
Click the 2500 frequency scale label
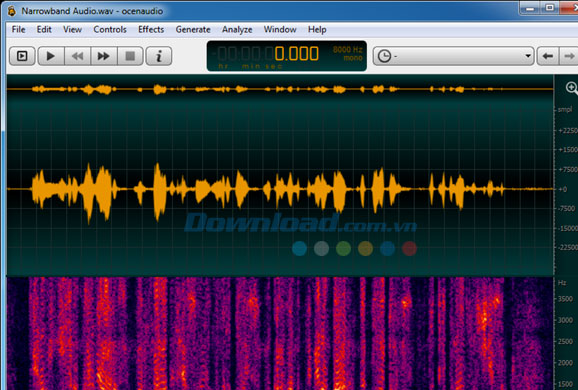pyautogui.click(x=565, y=342)
